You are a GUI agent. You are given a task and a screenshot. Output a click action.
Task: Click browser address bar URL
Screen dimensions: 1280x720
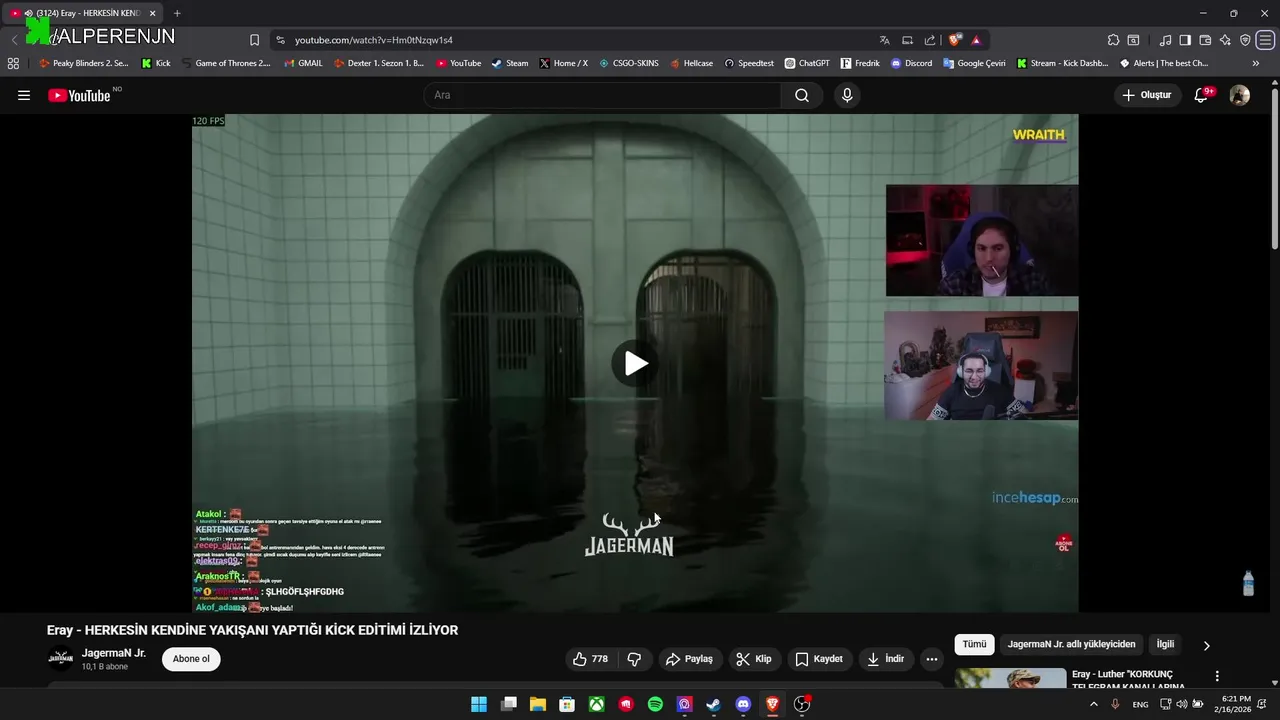(374, 40)
